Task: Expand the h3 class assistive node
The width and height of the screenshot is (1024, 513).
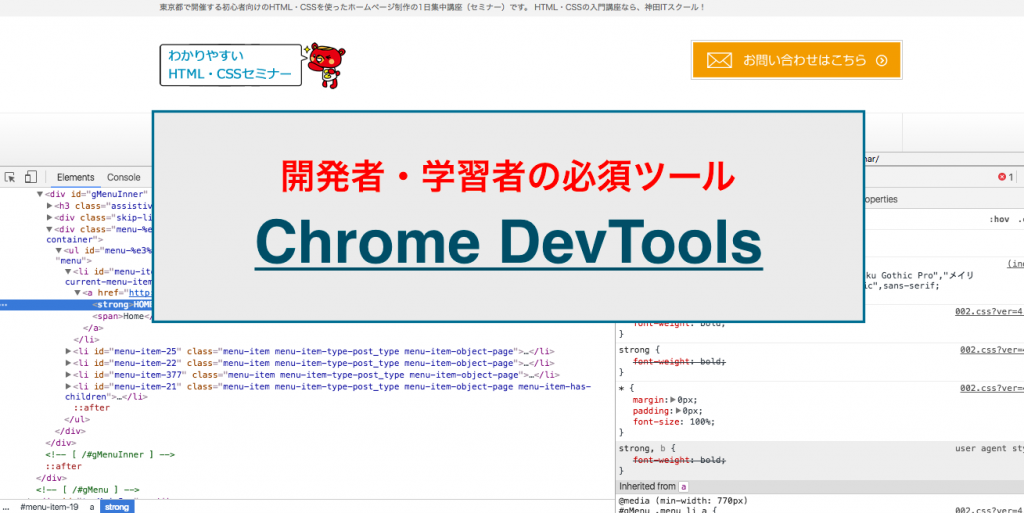Action: click(x=50, y=206)
